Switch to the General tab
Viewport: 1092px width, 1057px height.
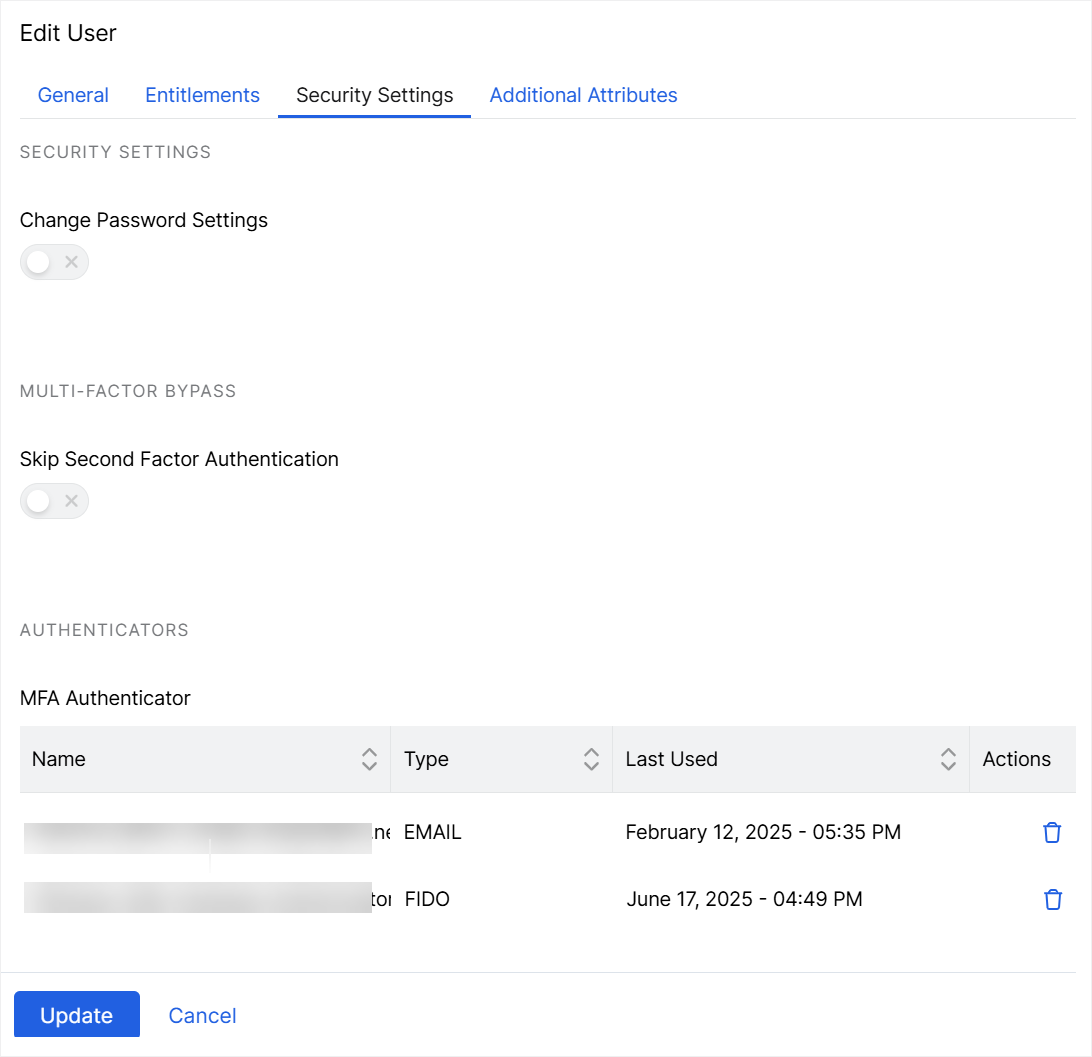(73, 95)
